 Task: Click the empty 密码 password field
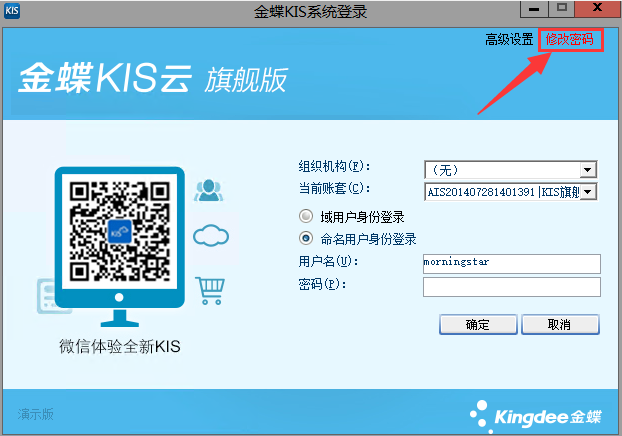[512, 287]
